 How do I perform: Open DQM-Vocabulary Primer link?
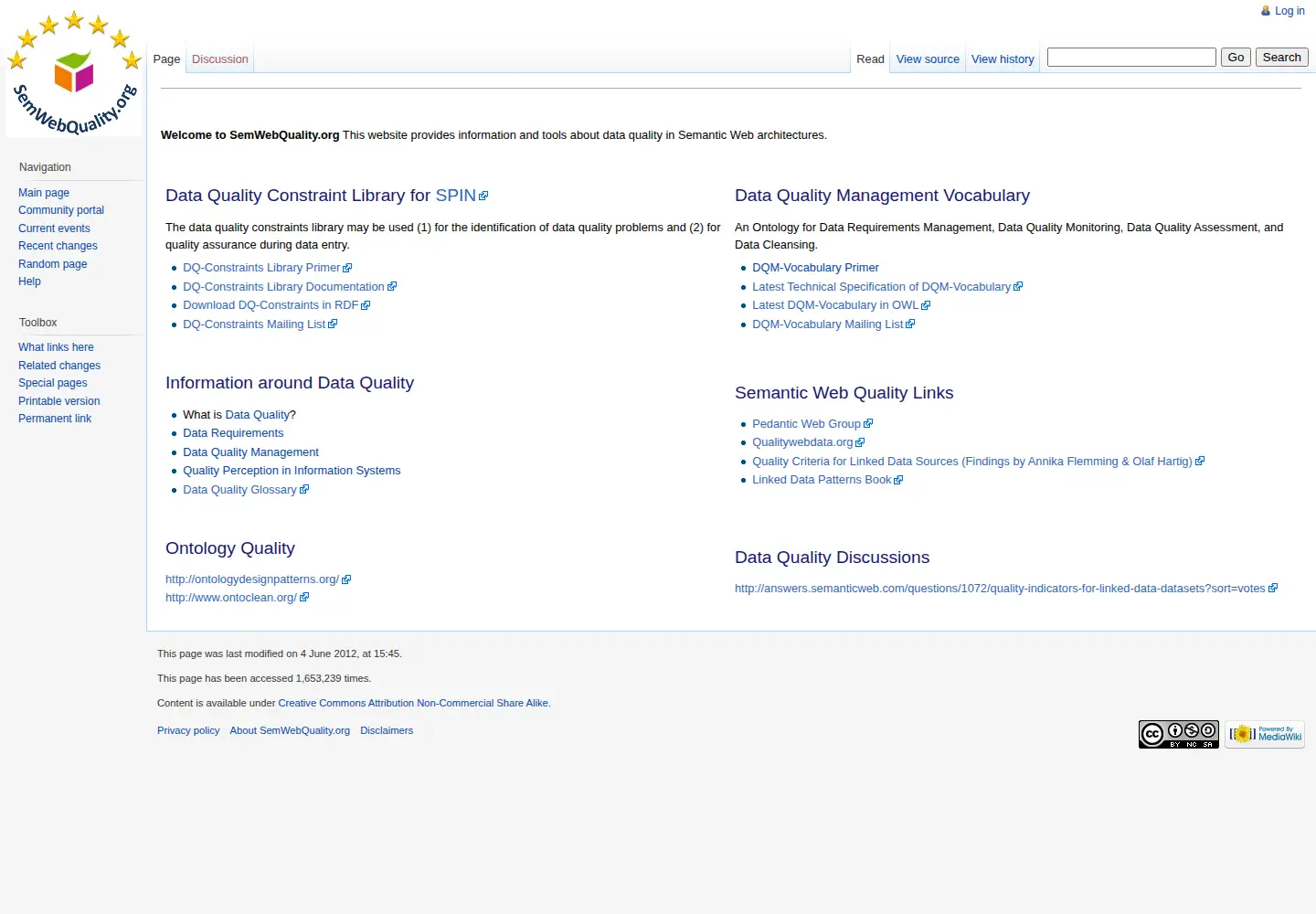(815, 268)
